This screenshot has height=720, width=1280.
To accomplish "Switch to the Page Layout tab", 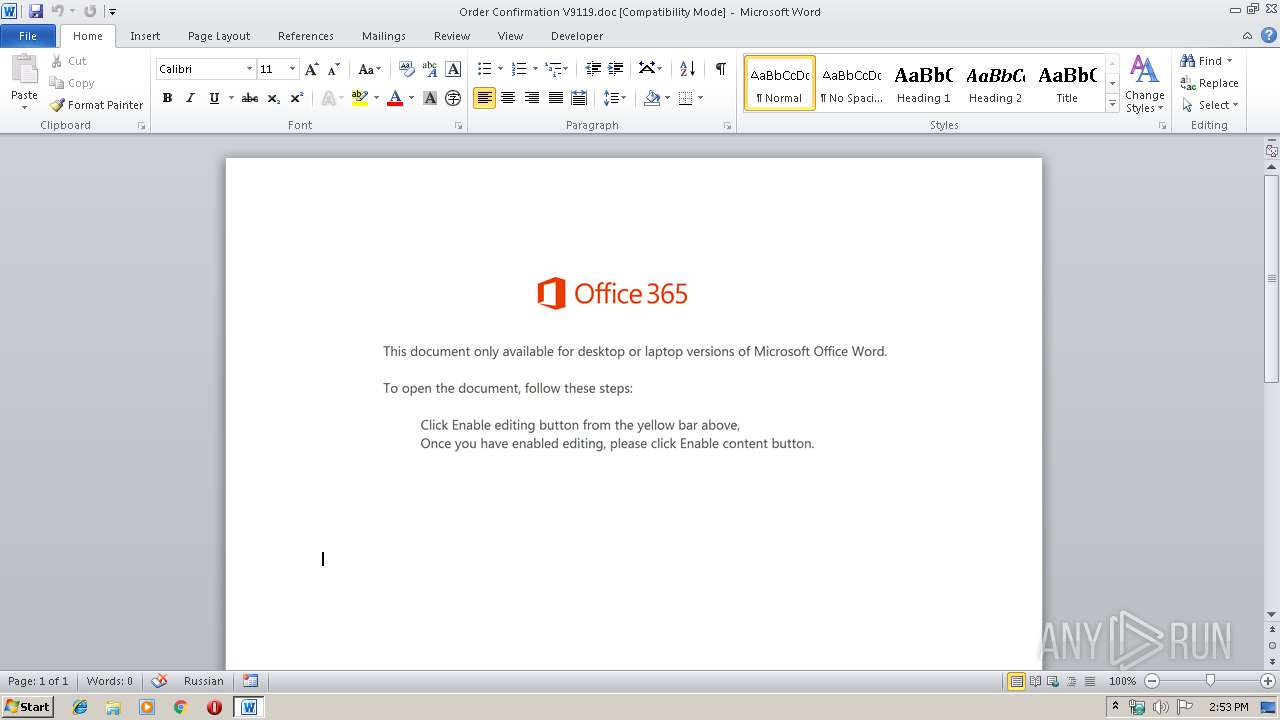I will tap(219, 36).
